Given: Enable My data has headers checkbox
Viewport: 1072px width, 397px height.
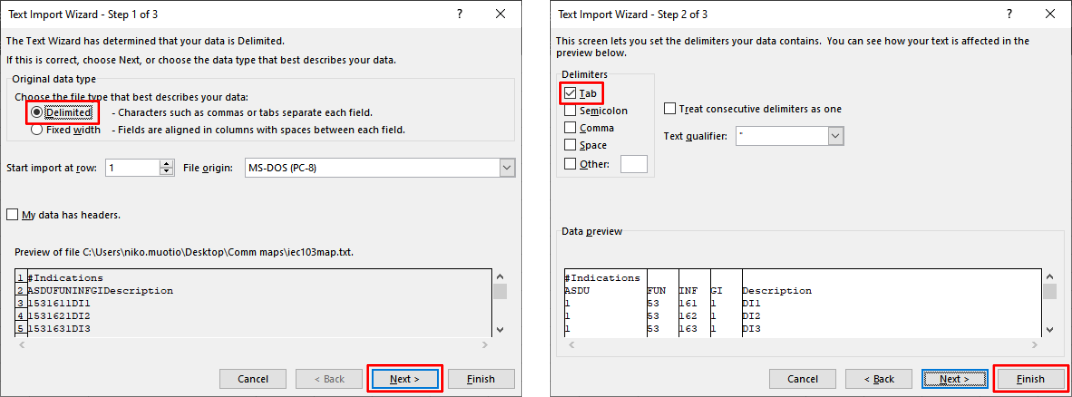Looking at the screenshot, I should 12,215.
